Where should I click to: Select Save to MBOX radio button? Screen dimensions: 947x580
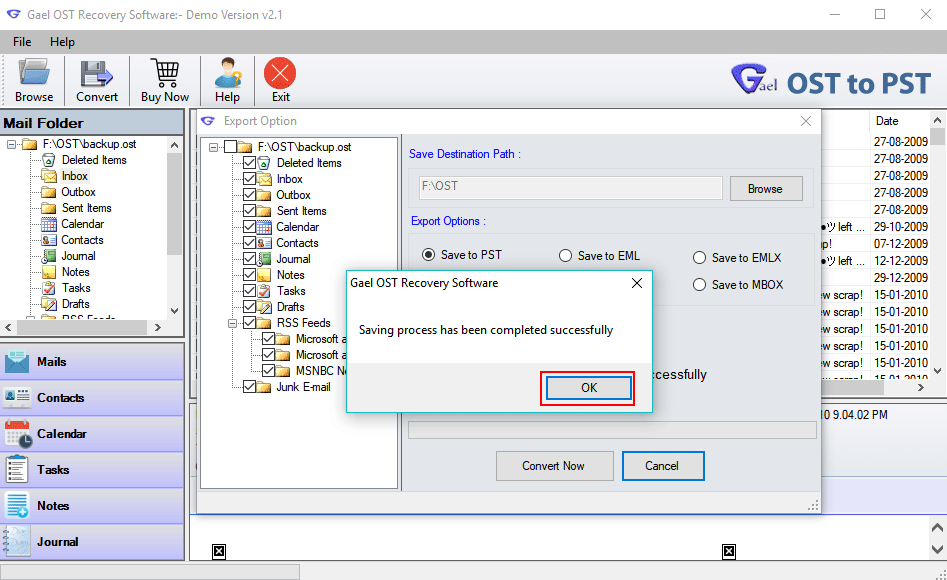coord(699,285)
